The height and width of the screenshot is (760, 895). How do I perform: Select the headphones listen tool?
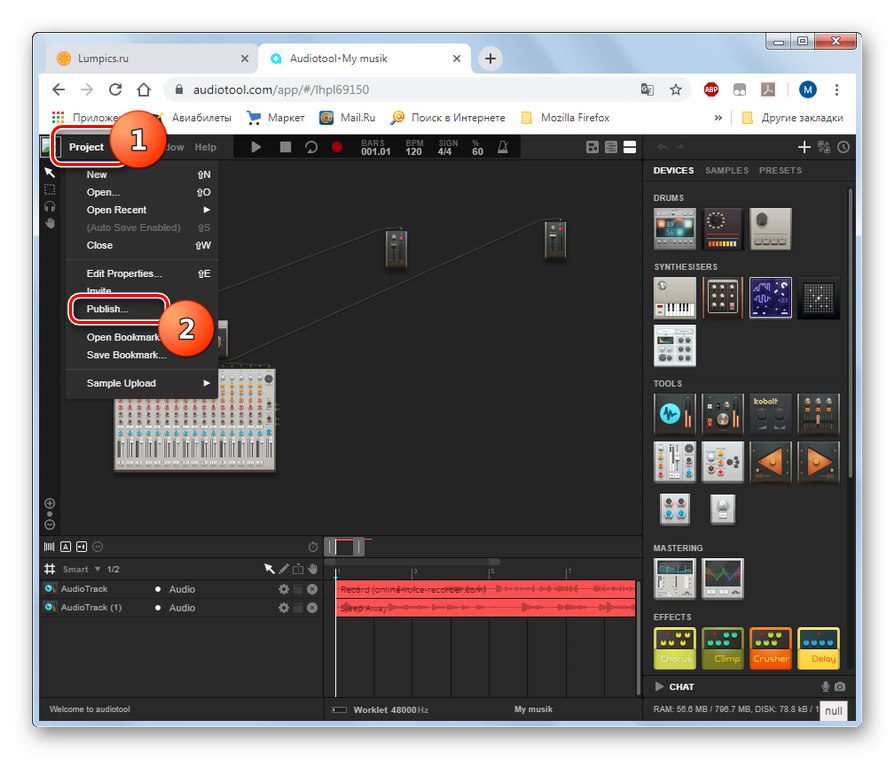[x=50, y=206]
